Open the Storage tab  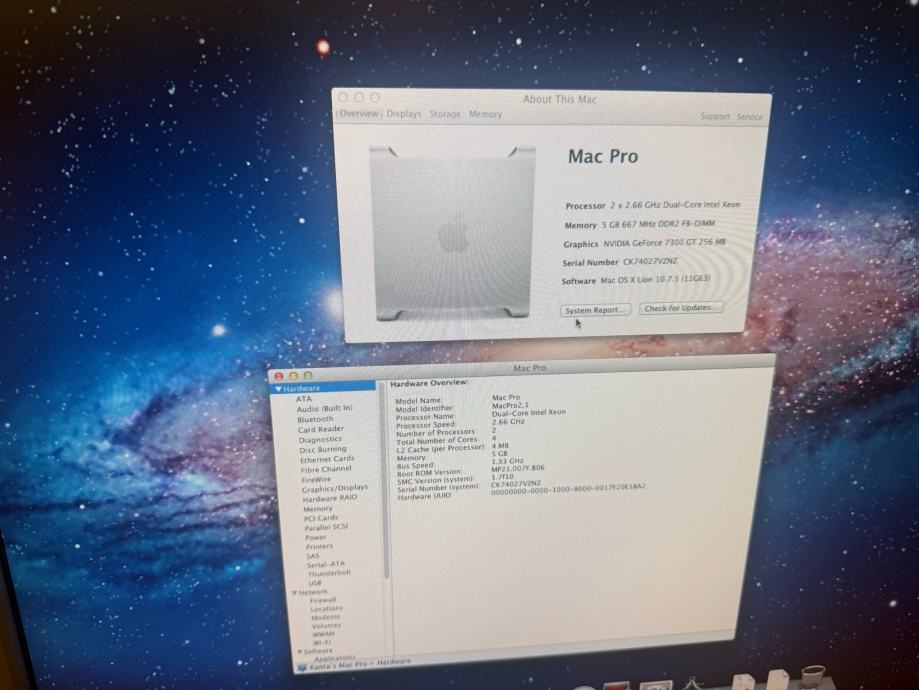coord(445,114)
